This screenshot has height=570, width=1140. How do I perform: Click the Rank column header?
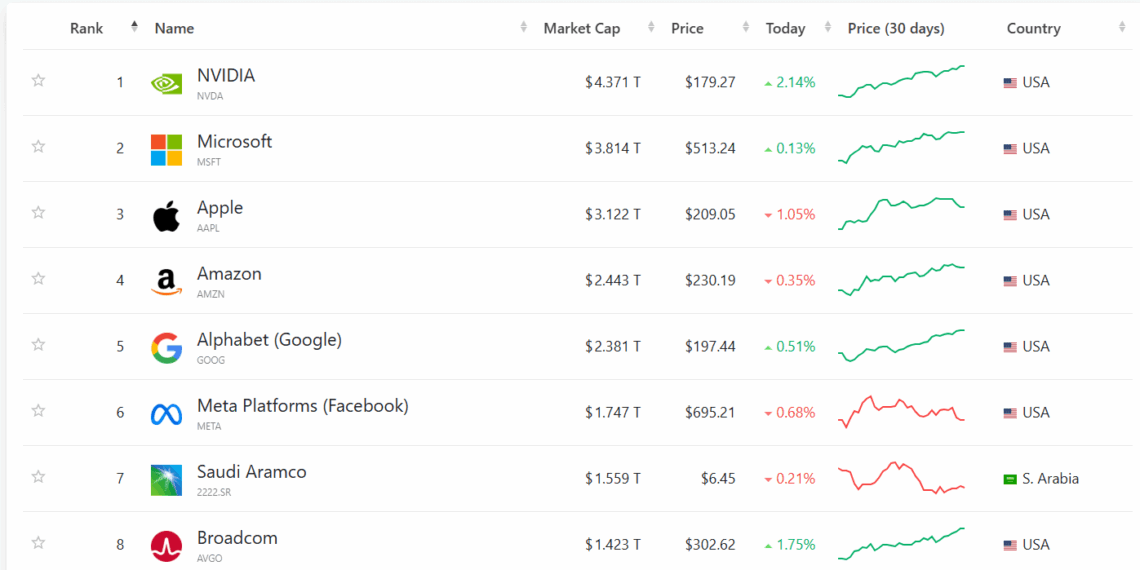tap(87, 28)
